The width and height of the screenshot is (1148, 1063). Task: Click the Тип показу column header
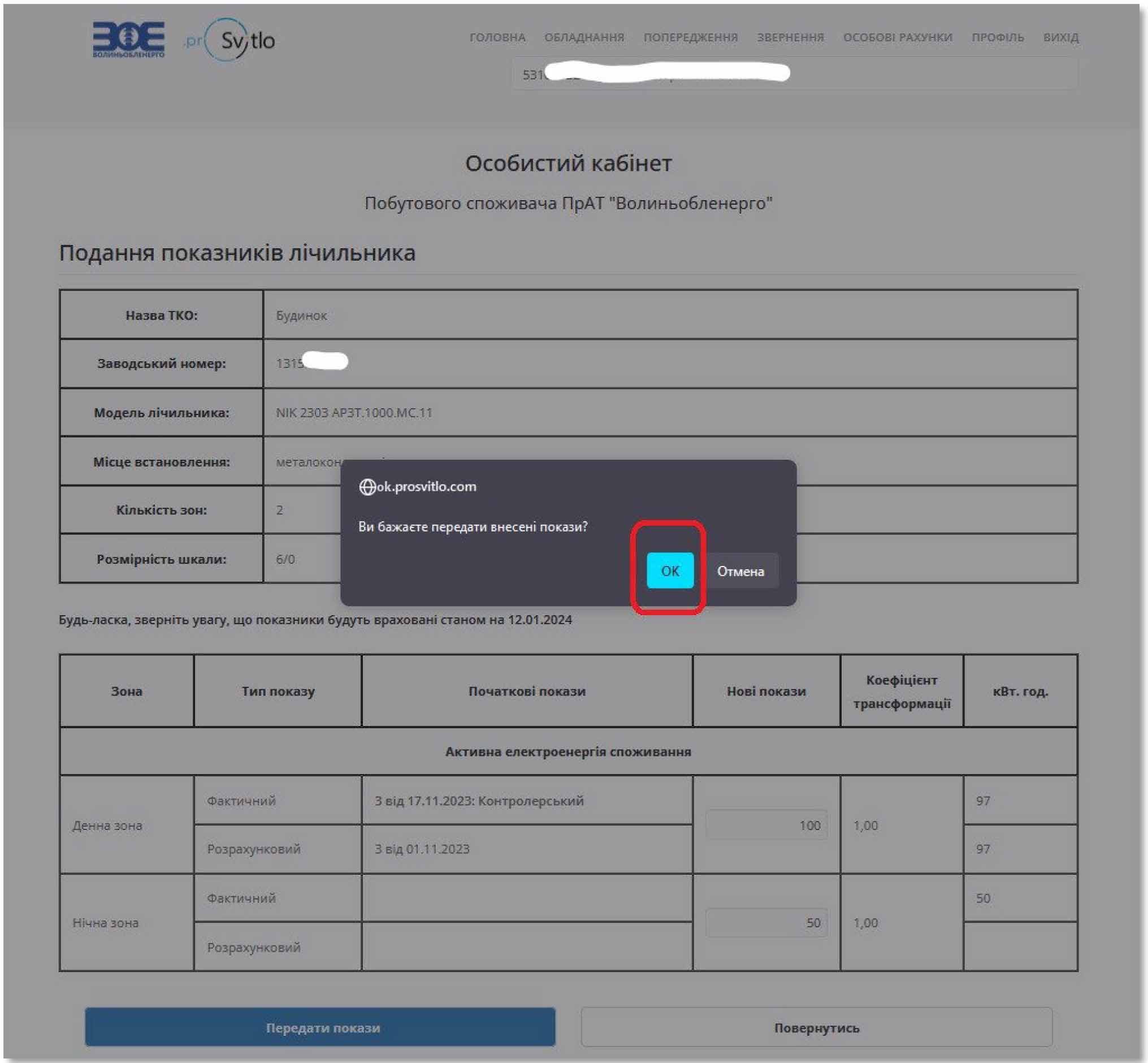click(x=278, y=691)
